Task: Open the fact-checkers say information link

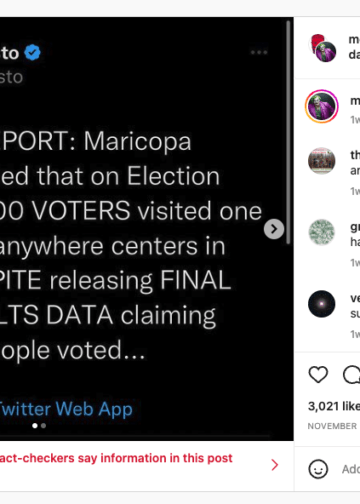Action: pyautogui.click(x=116, y=458)
